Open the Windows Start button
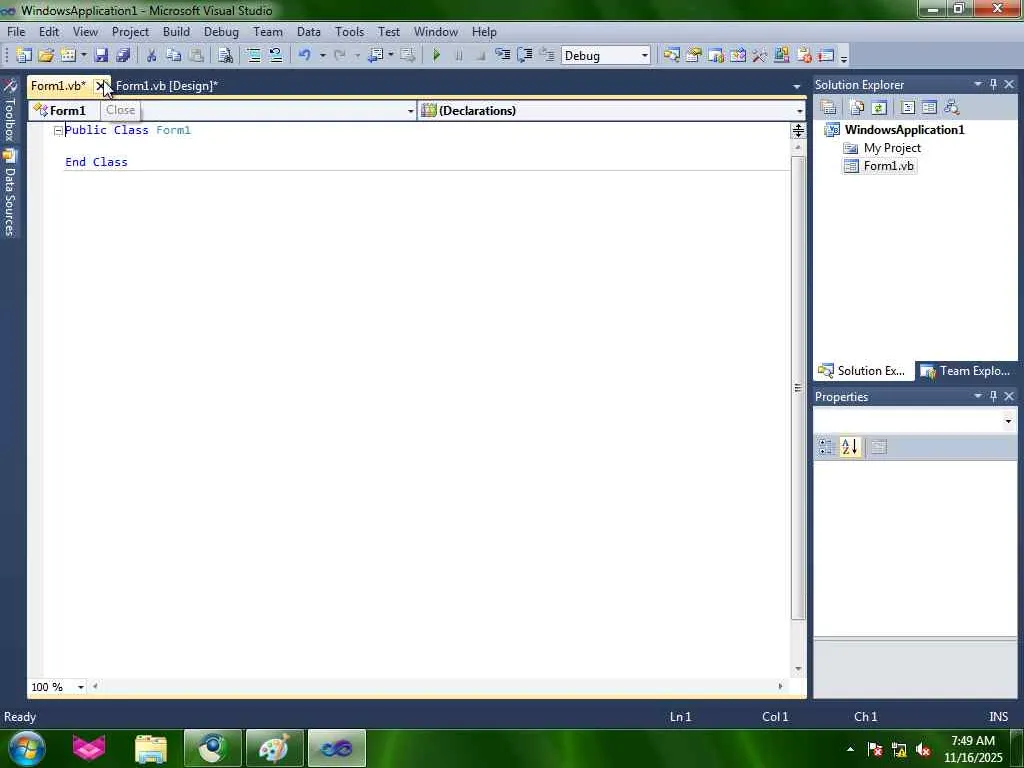The image size is (1024, 768). (27, 748)
